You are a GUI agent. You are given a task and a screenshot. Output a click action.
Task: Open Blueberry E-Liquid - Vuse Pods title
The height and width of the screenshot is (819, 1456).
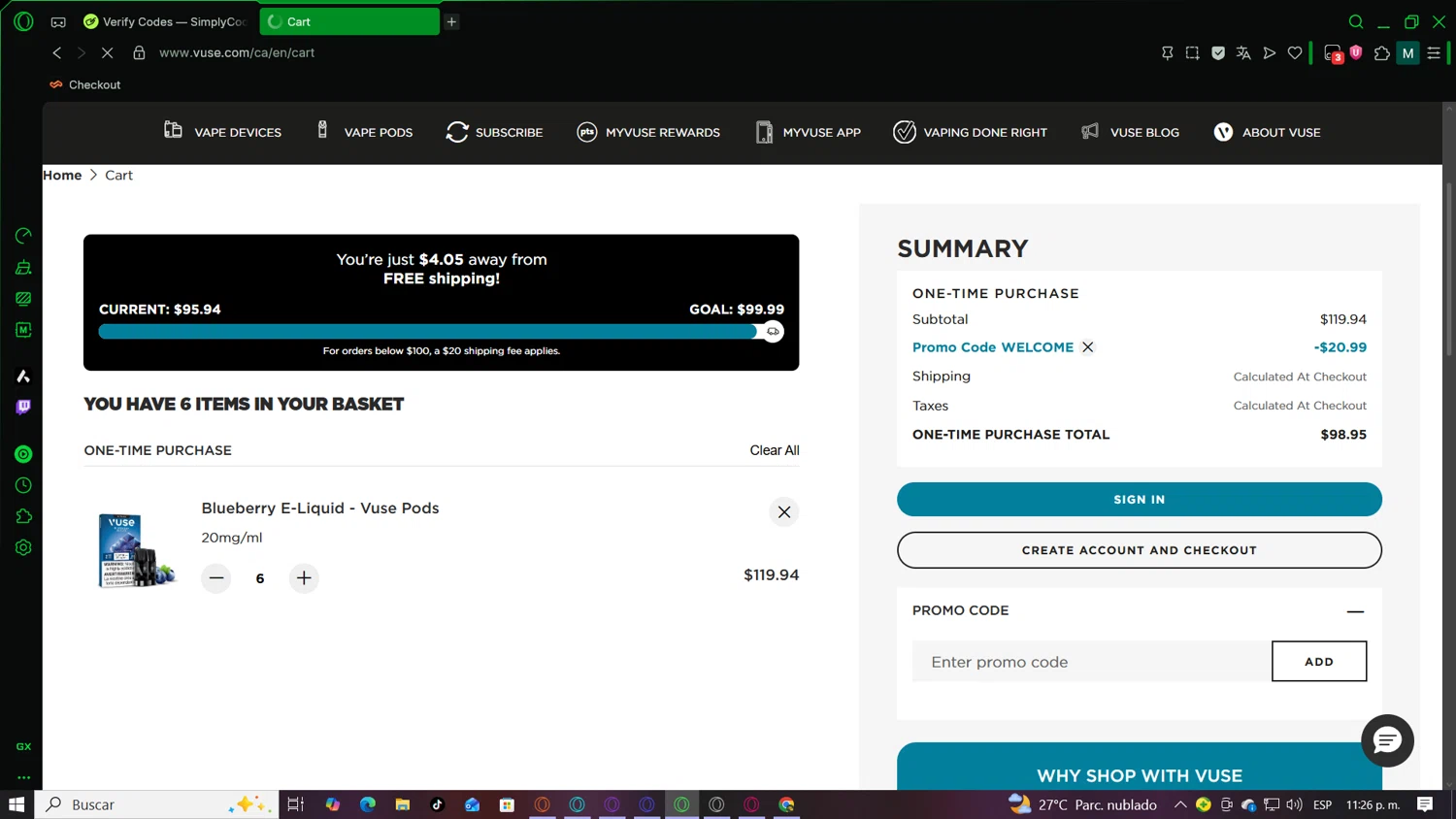click(320, 508)
